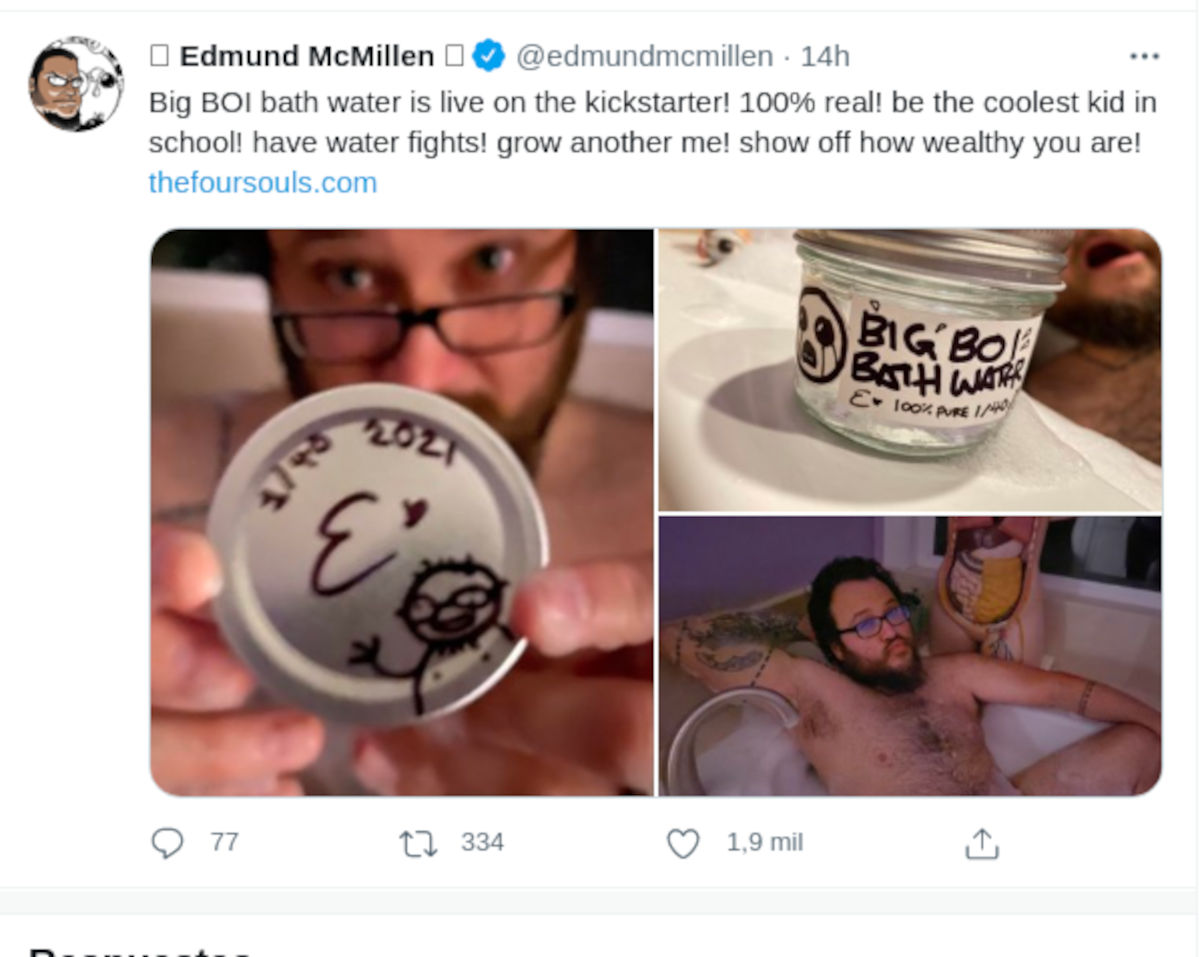
Task: Click the reply speech bubble icon
Action: pos(167,843)
